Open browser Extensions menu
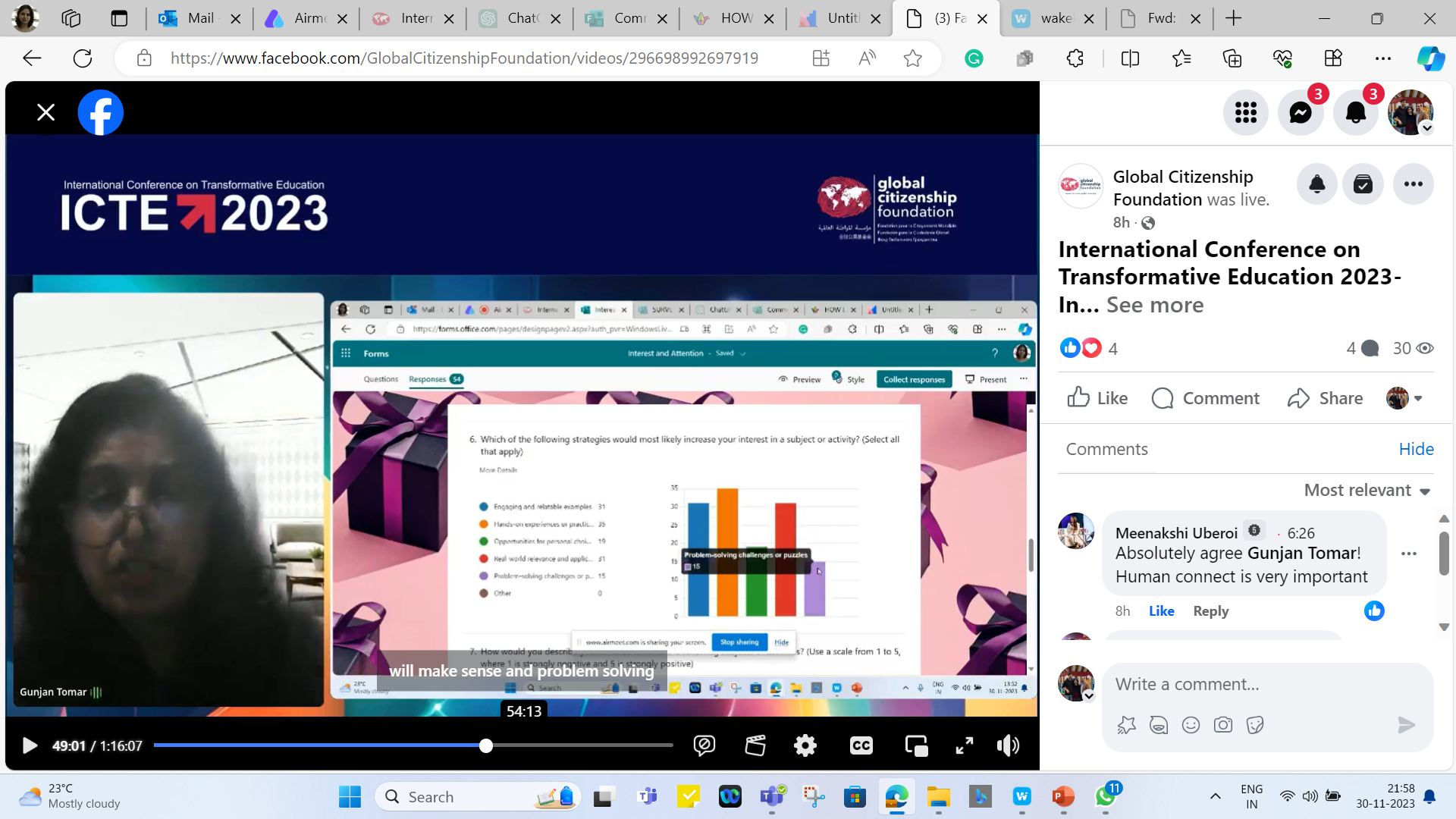The image size is (1456, 819). click(x=1075, y=58)
